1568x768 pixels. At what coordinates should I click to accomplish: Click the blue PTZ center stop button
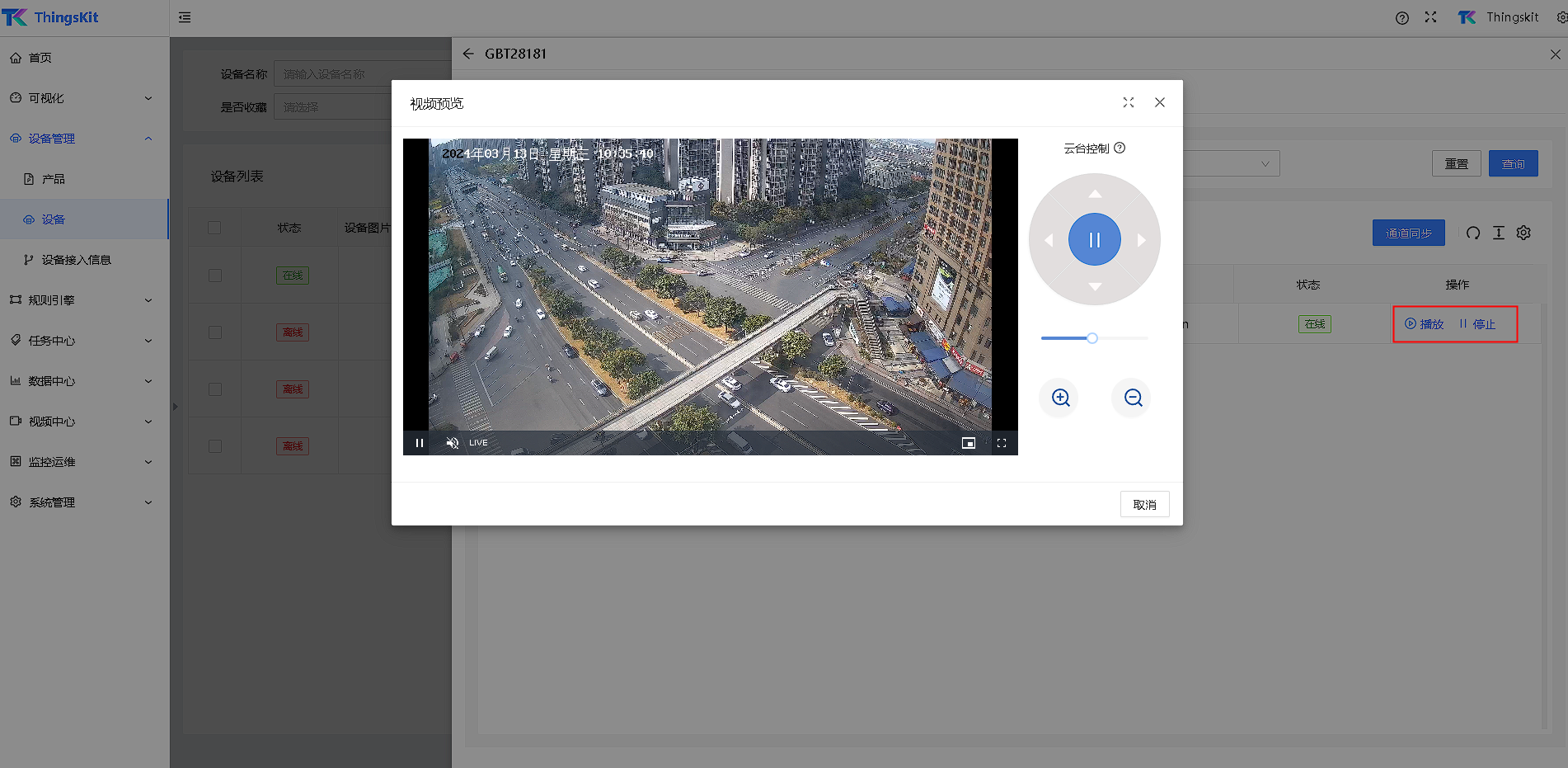[x=1094, y=240]
